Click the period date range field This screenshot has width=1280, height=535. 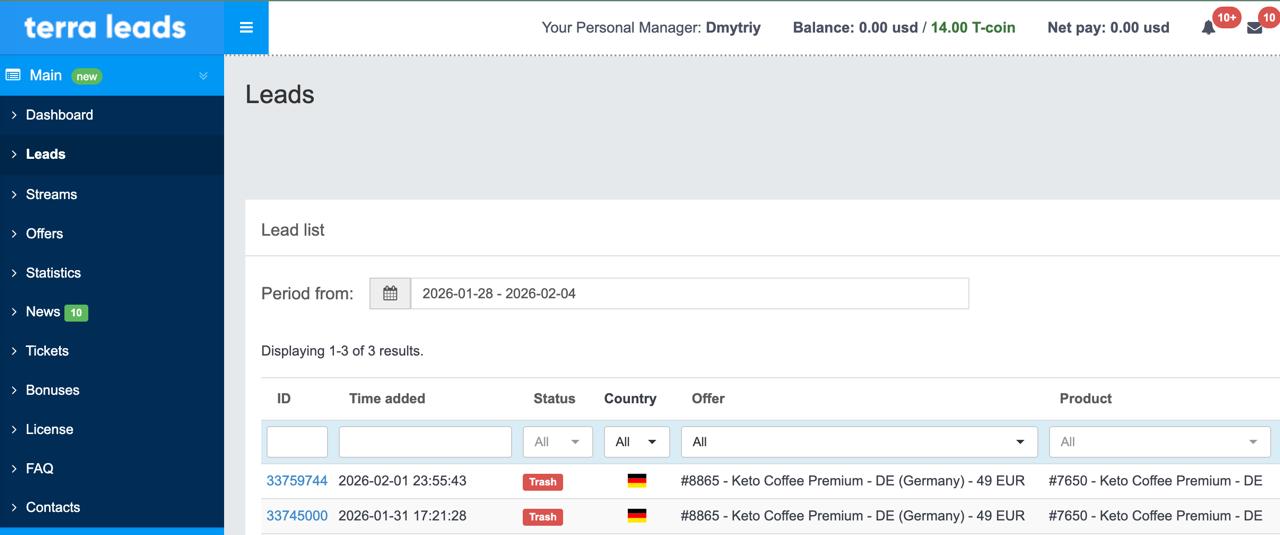click(689, 293)
